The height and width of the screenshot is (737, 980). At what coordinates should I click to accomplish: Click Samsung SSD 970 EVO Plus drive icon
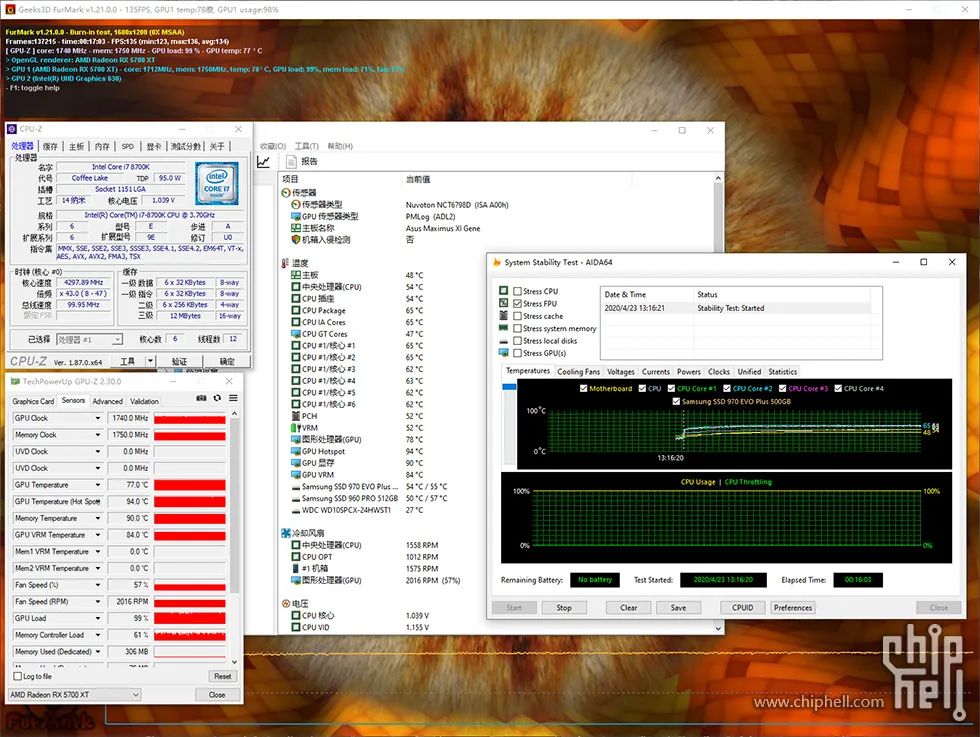296,487
